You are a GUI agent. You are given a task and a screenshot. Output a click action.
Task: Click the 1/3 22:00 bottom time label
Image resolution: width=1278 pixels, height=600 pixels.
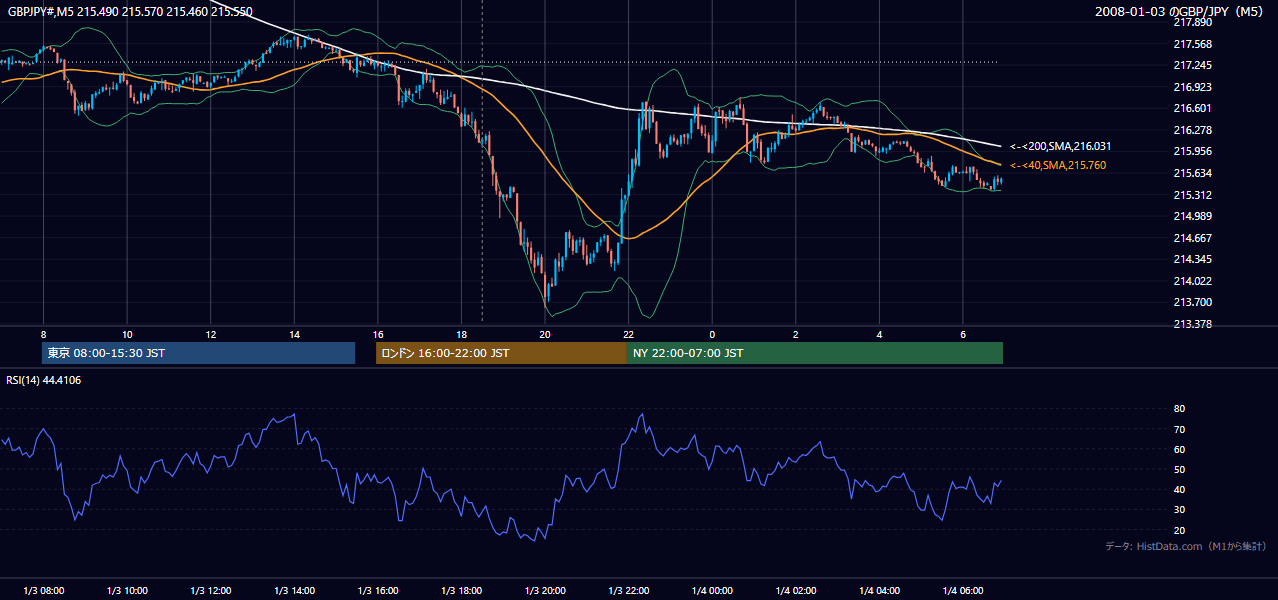coord(628,590)
